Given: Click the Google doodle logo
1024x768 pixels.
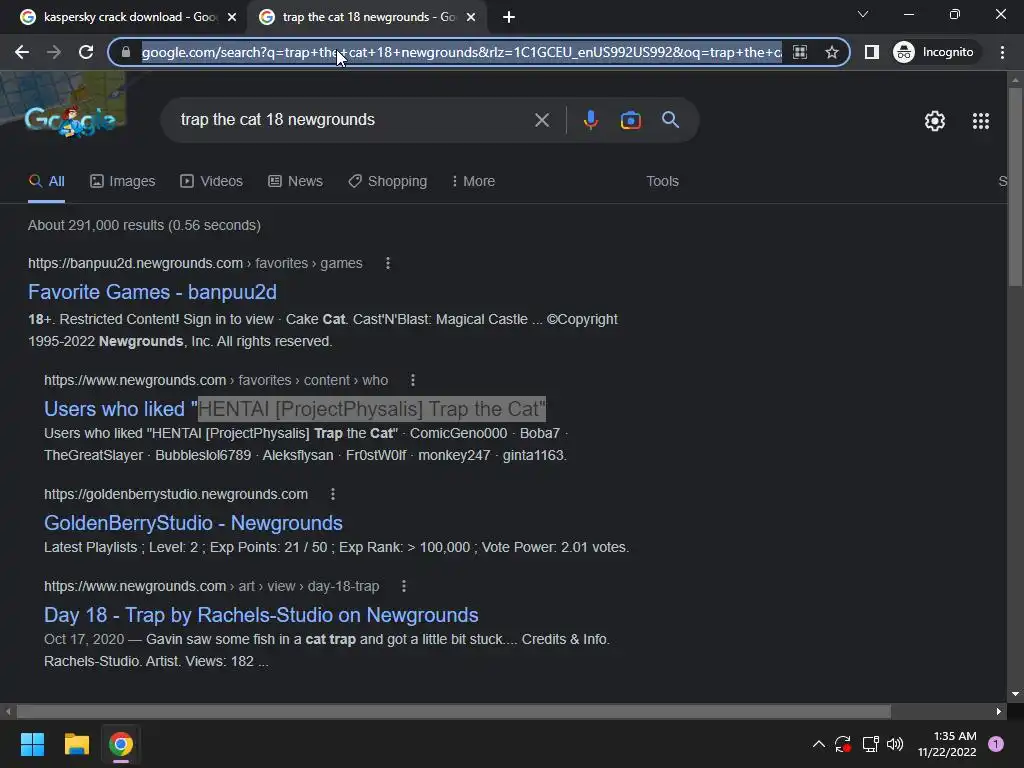Looking at the screenshot, I should pyautogui.click(x=70, y=120).
